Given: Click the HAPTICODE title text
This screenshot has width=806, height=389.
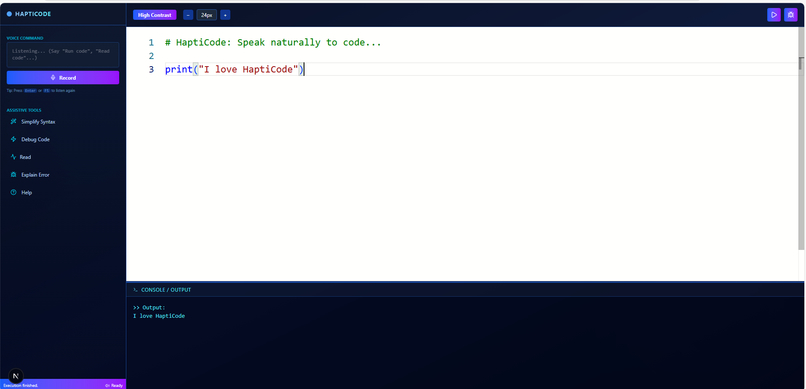Looking at the screenshot, I should tap(33, 14).
